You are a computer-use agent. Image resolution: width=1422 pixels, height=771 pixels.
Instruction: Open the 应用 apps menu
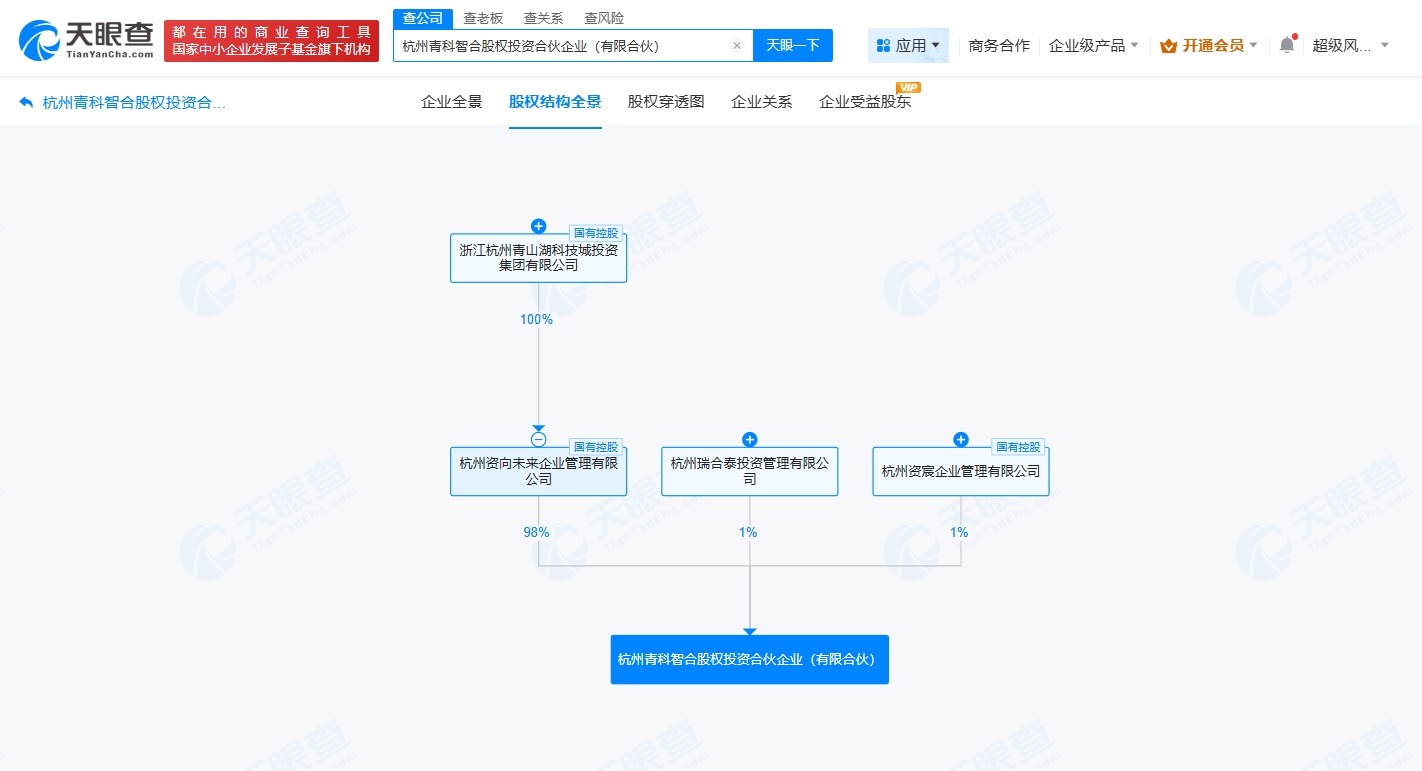(906, 45)
